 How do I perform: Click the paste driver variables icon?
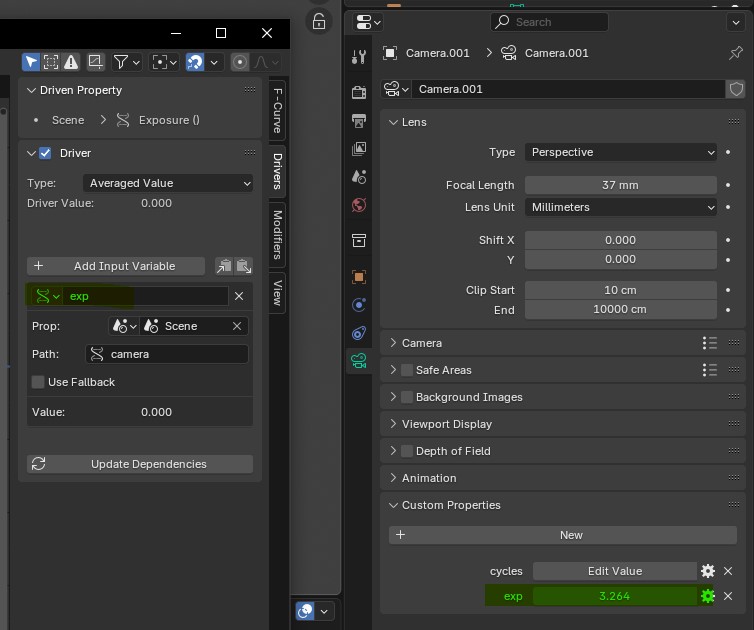(244, 266)
